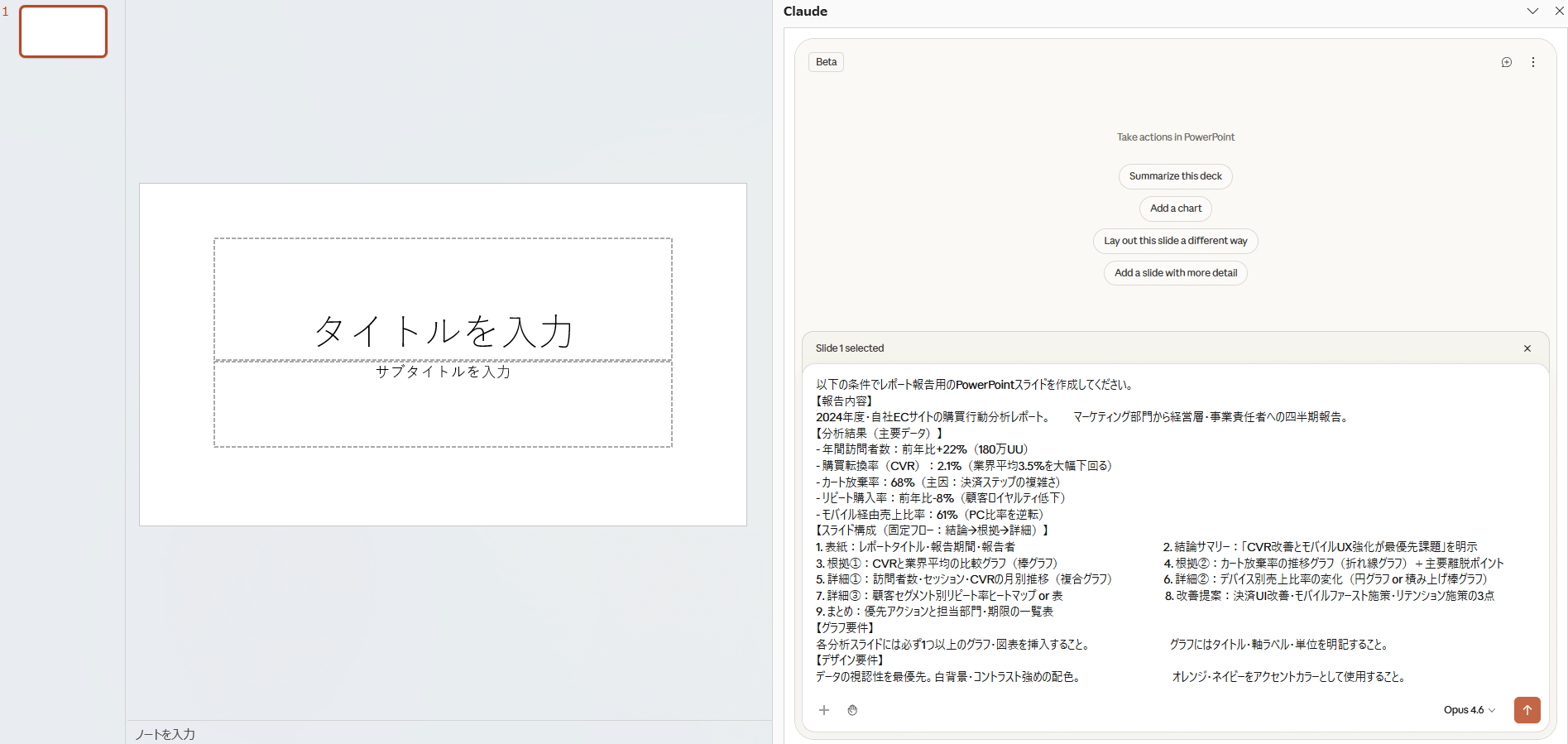The width and height of the screenshot is (1568, 744).
Task: Choose the 'Add a chart' suggestion
Action: coord(1175,209)
